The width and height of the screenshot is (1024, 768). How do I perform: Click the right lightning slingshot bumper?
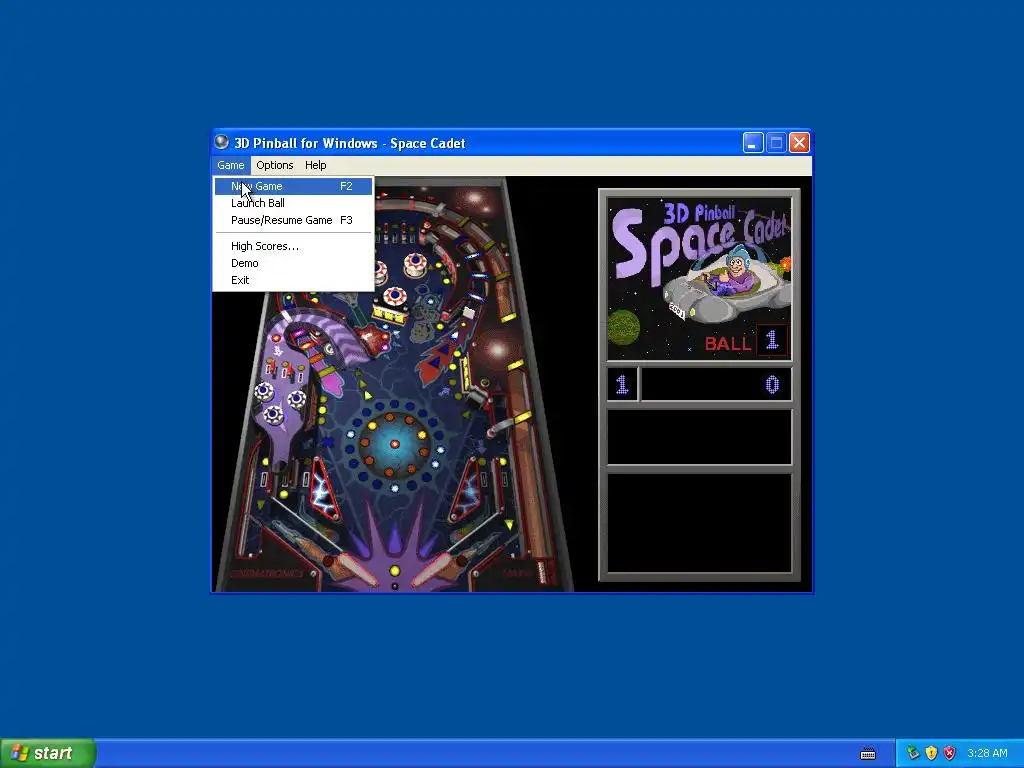(x=465, y=490)
